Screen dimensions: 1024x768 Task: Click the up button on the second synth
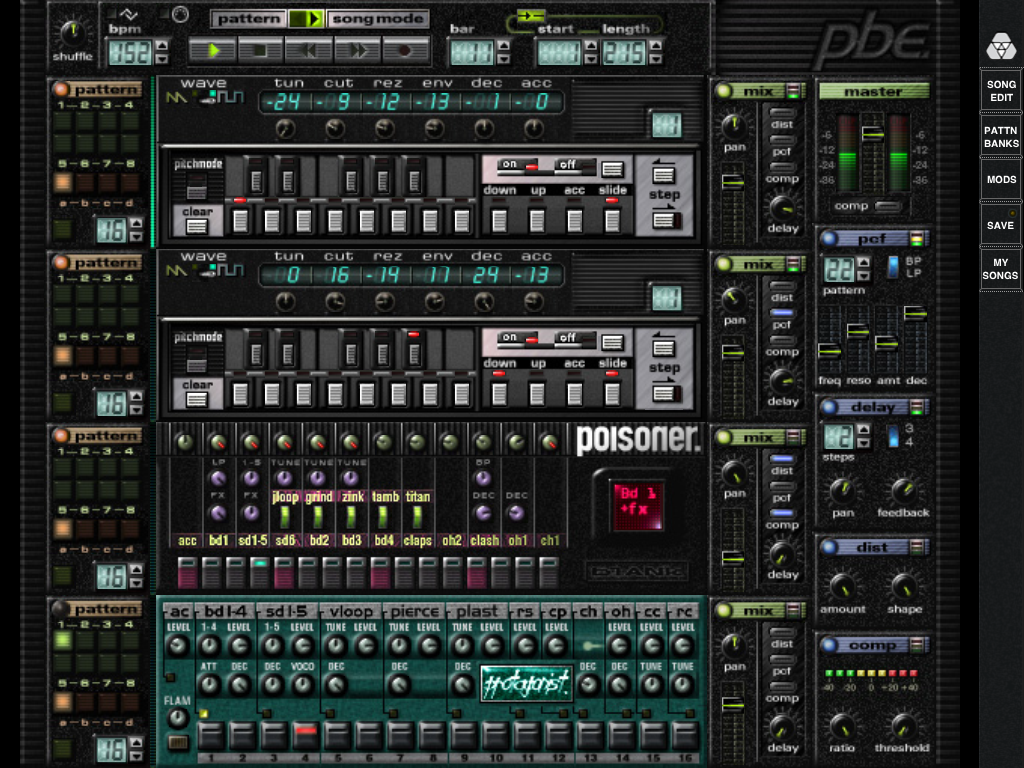pyautogui.click(x=537, y=393)
